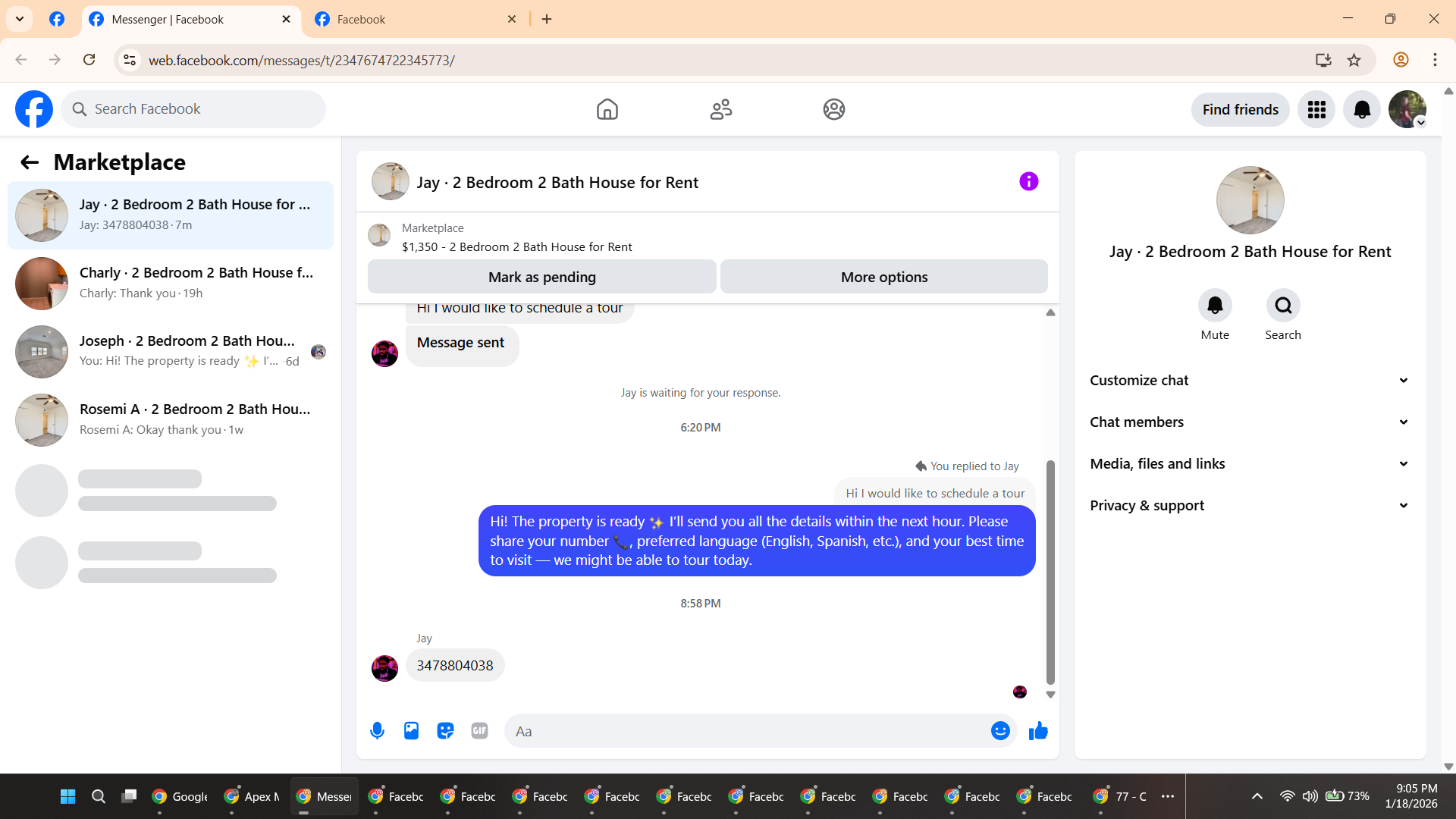Open the emoji picker in message box
The width and height of the screenshot is (1456, 819).
(x=1000, y=731)
